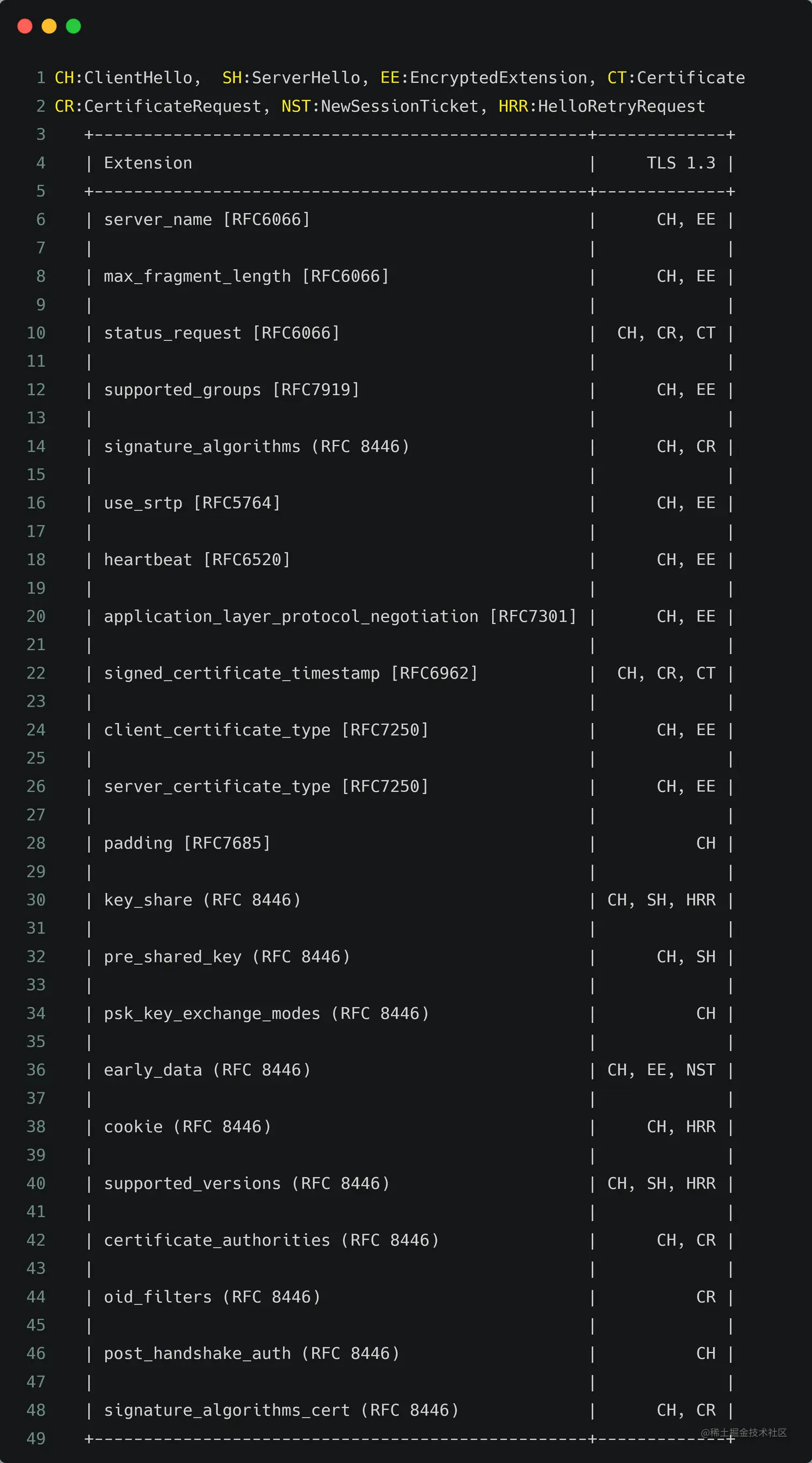The image size is (812, 1463).
Task: Select the server_name [RFC6066] row
Action: (x=409, y=220)
